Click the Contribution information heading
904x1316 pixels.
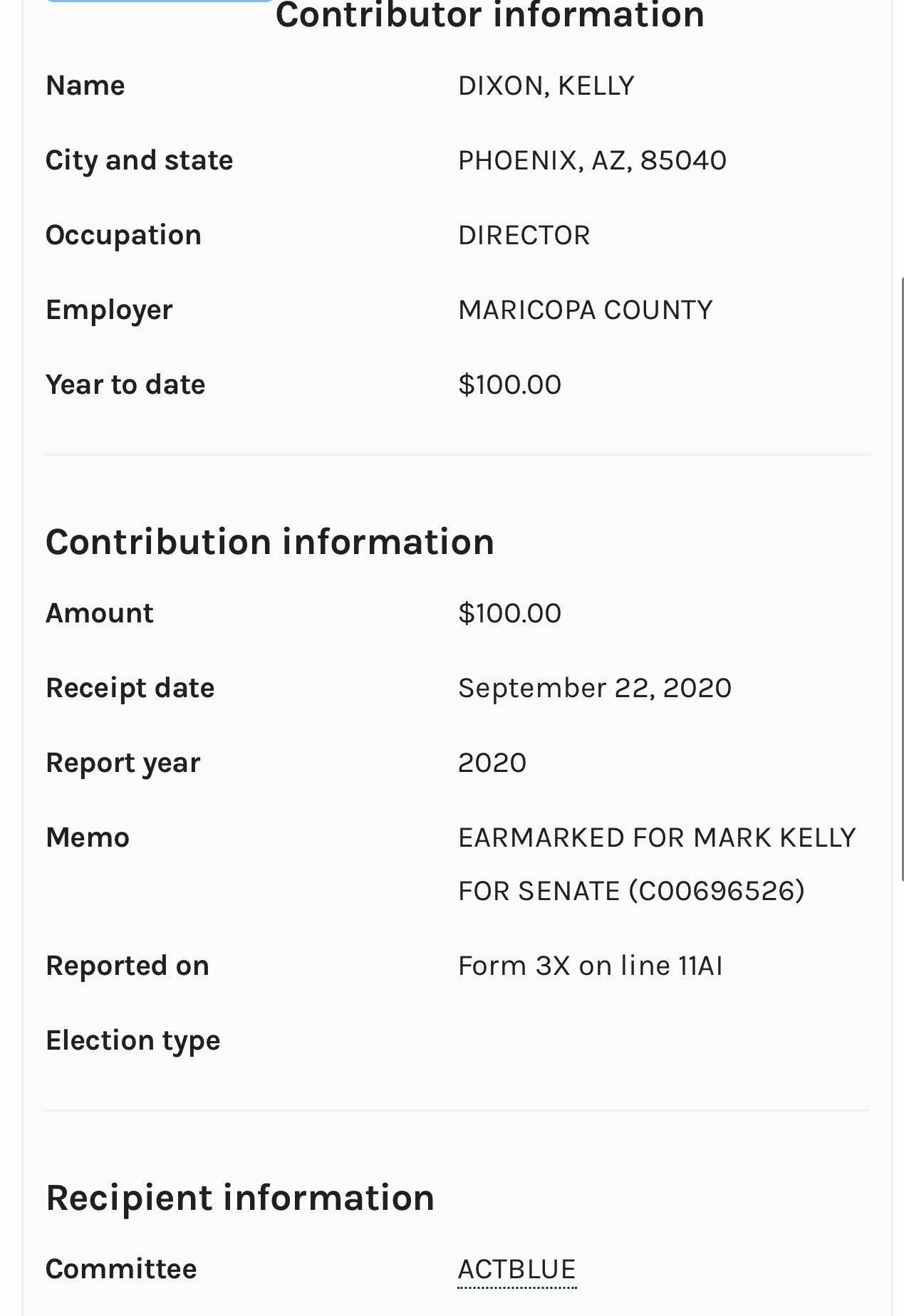[270, 542]
